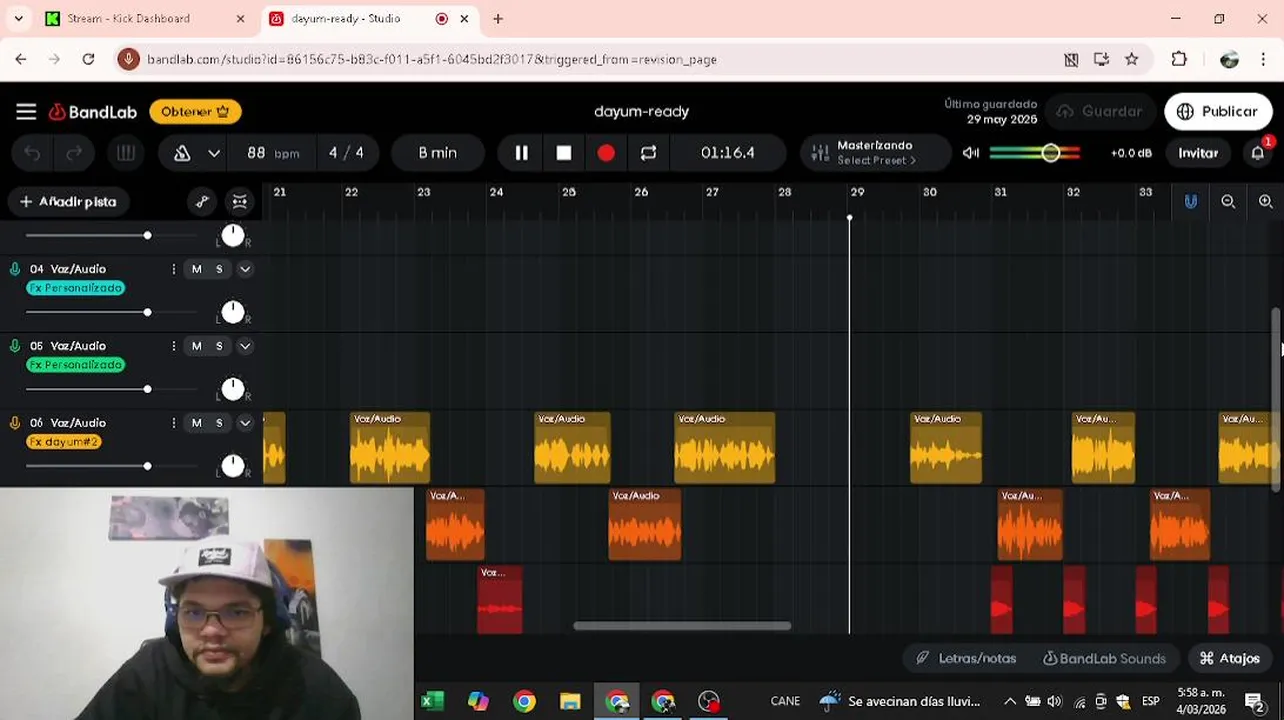Open Fx dayum#2 effects on track 06
1284x720 pixels.
(x=64, y=442)
